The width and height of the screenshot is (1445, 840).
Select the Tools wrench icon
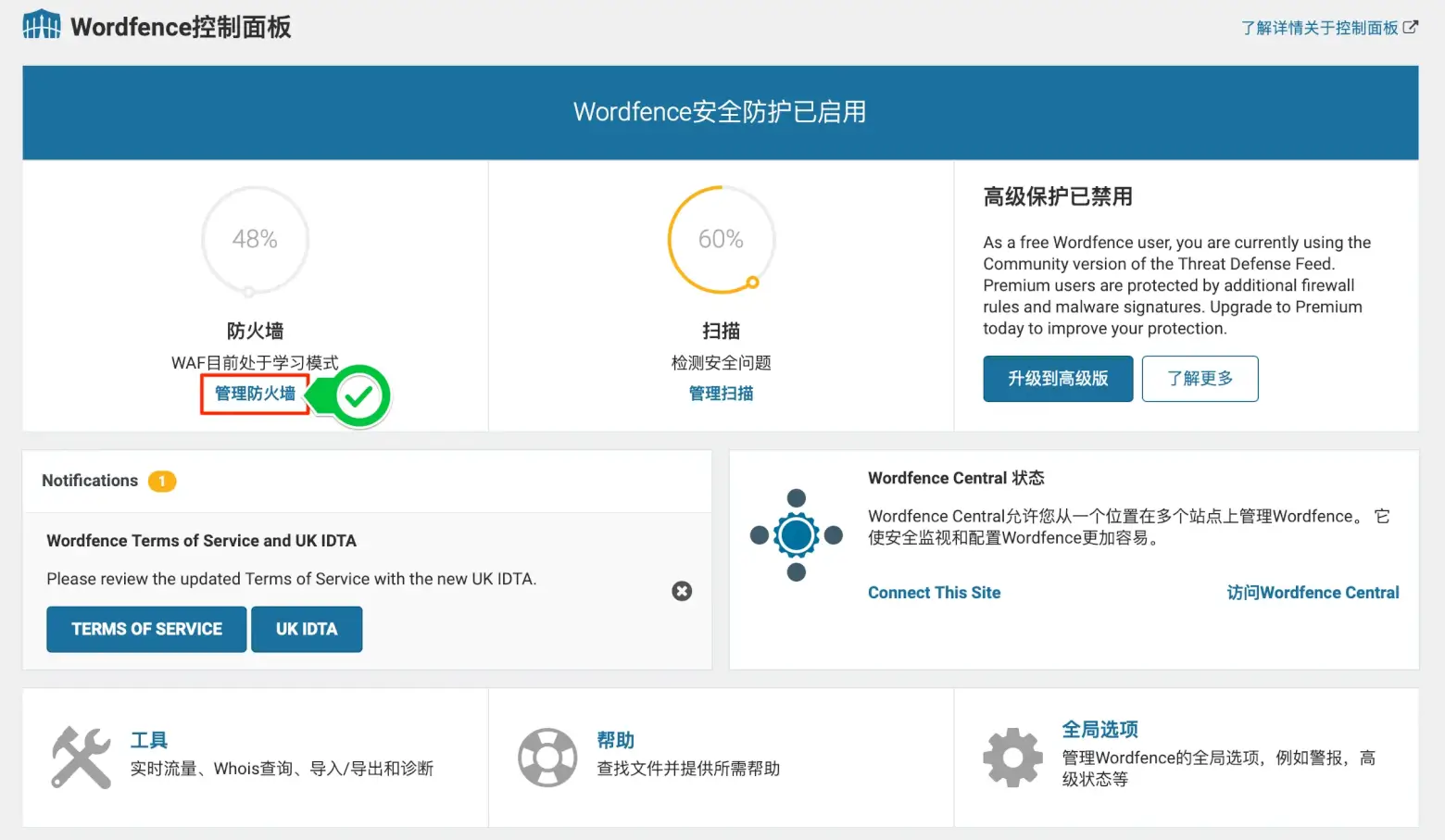point(80,757)
